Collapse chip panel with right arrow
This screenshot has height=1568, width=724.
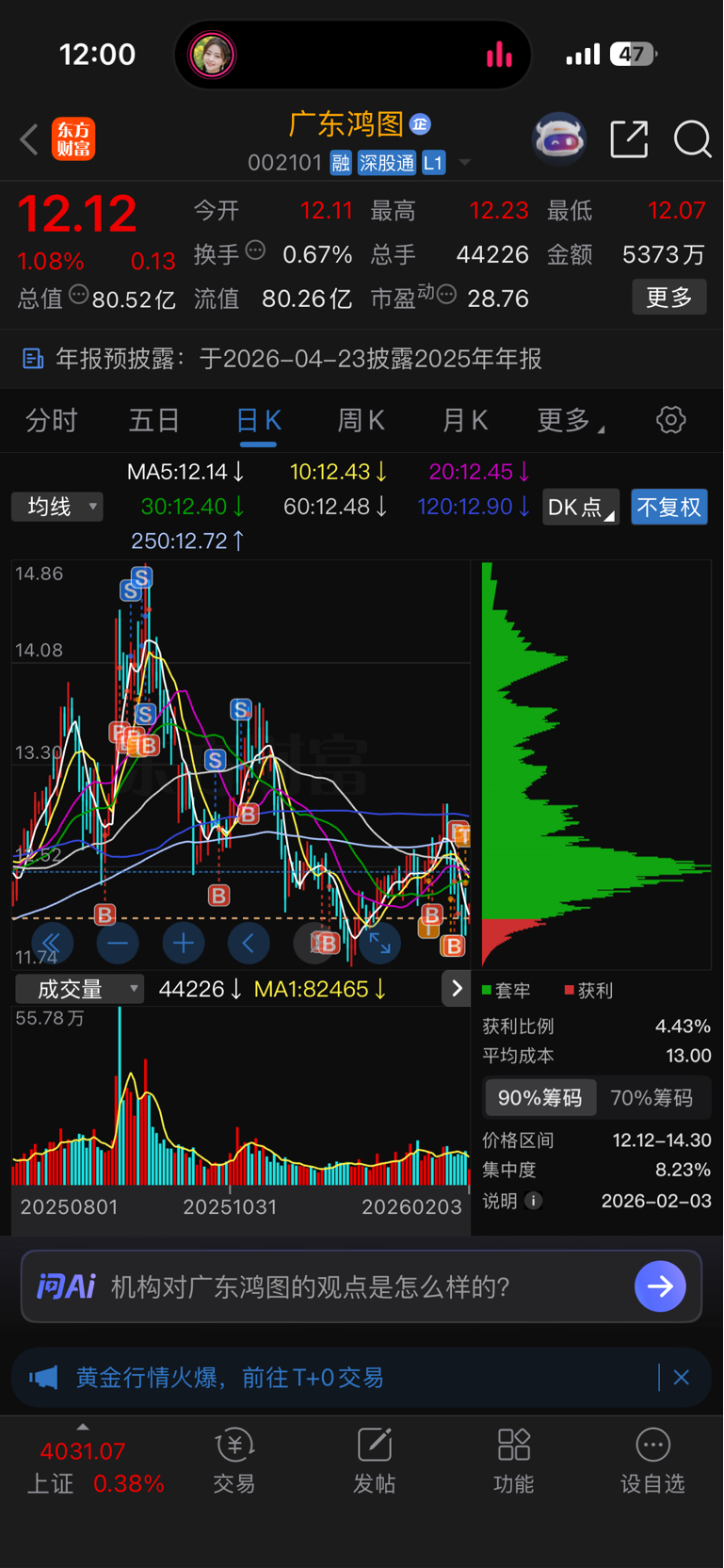(x=457, y=988)
